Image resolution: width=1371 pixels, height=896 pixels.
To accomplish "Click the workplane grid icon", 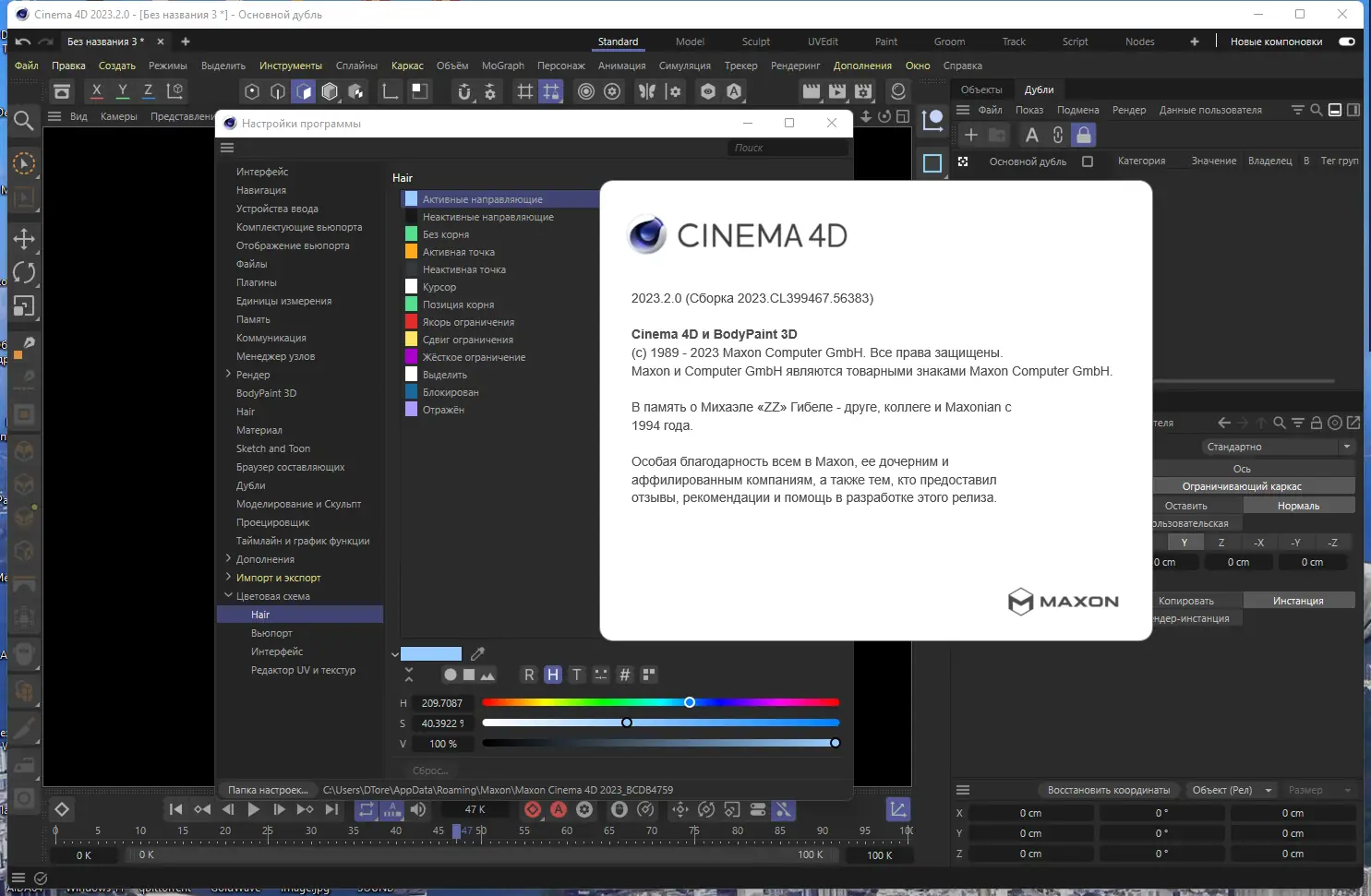I will tap(524, 91).
